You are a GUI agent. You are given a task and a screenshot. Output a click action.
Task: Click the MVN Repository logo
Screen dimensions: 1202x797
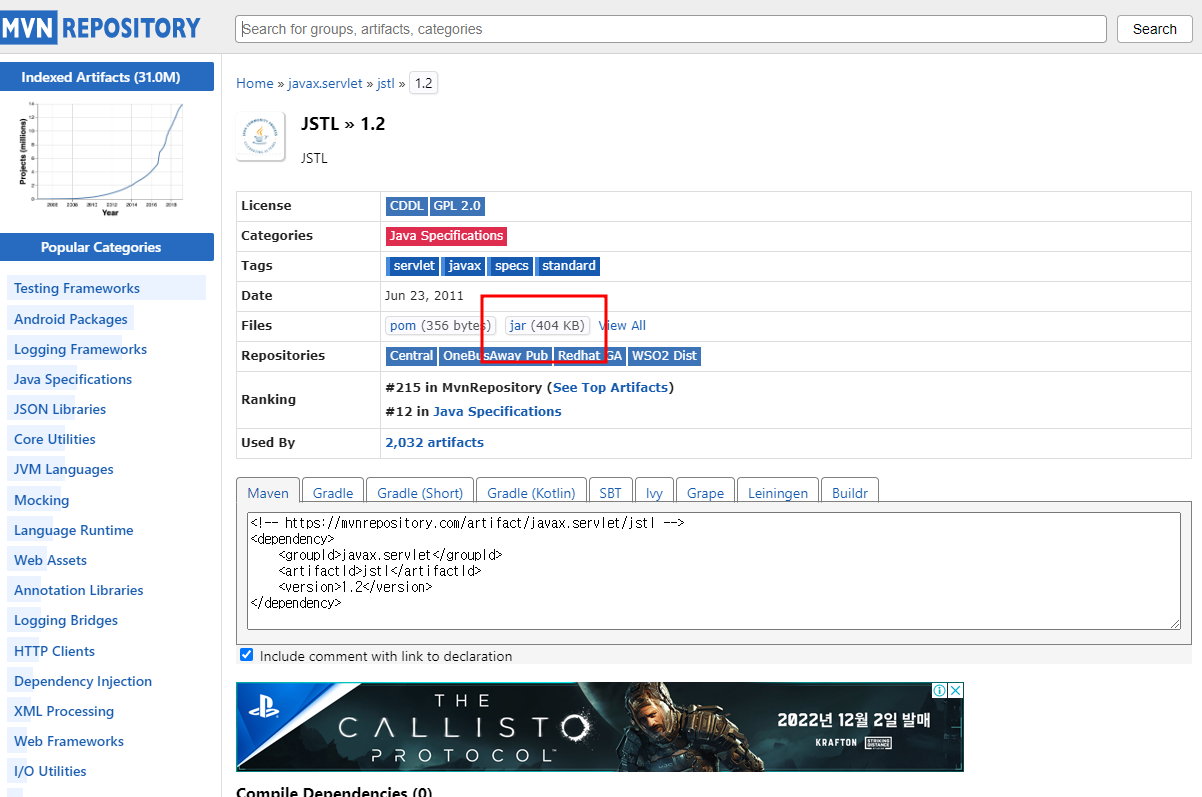pyautogui.click(x=100, y=28)
